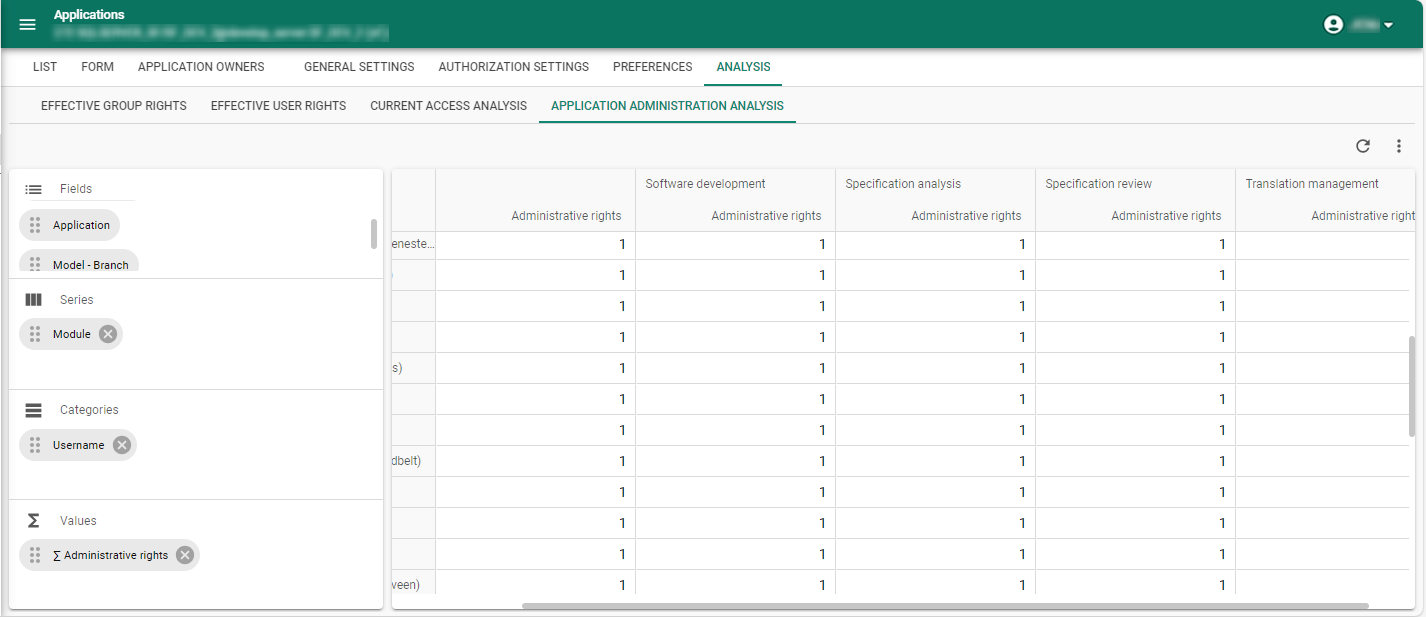This screenshot has height=617, width=1426.
Task: Grab the Model - Branch drag handle
Action: pos(35,264)
